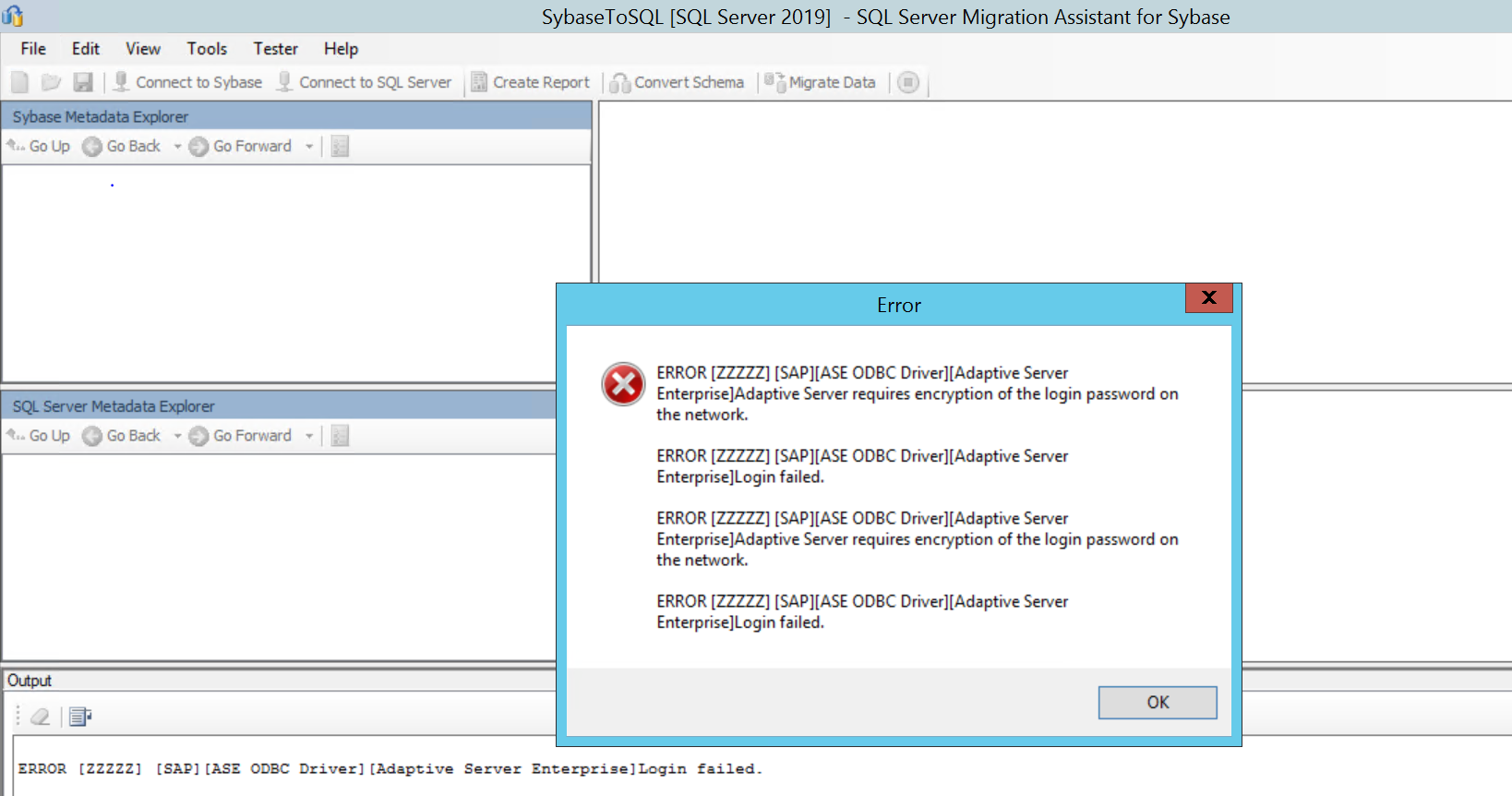Expand Go Back dropdown arrow in Sybase explorer
Viewport: 1512px width, 796px height.
pos(177,146)
